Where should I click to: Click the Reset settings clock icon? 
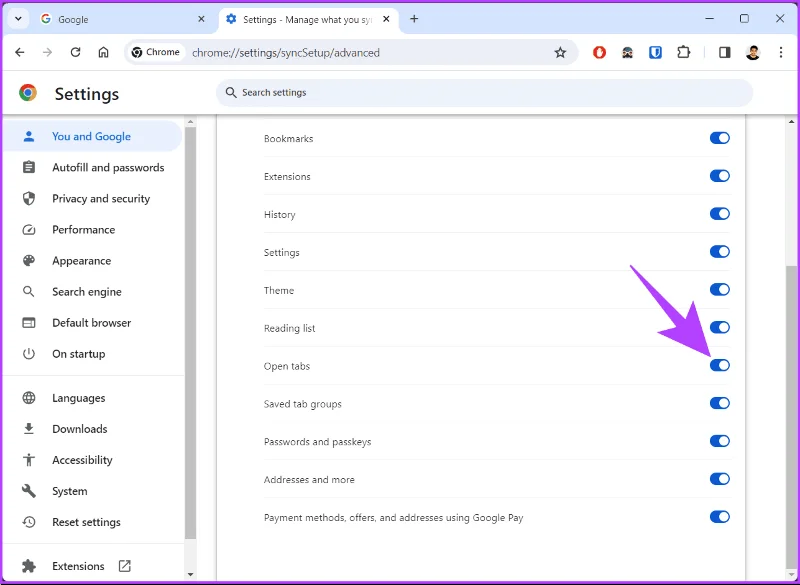coord(29,522)
